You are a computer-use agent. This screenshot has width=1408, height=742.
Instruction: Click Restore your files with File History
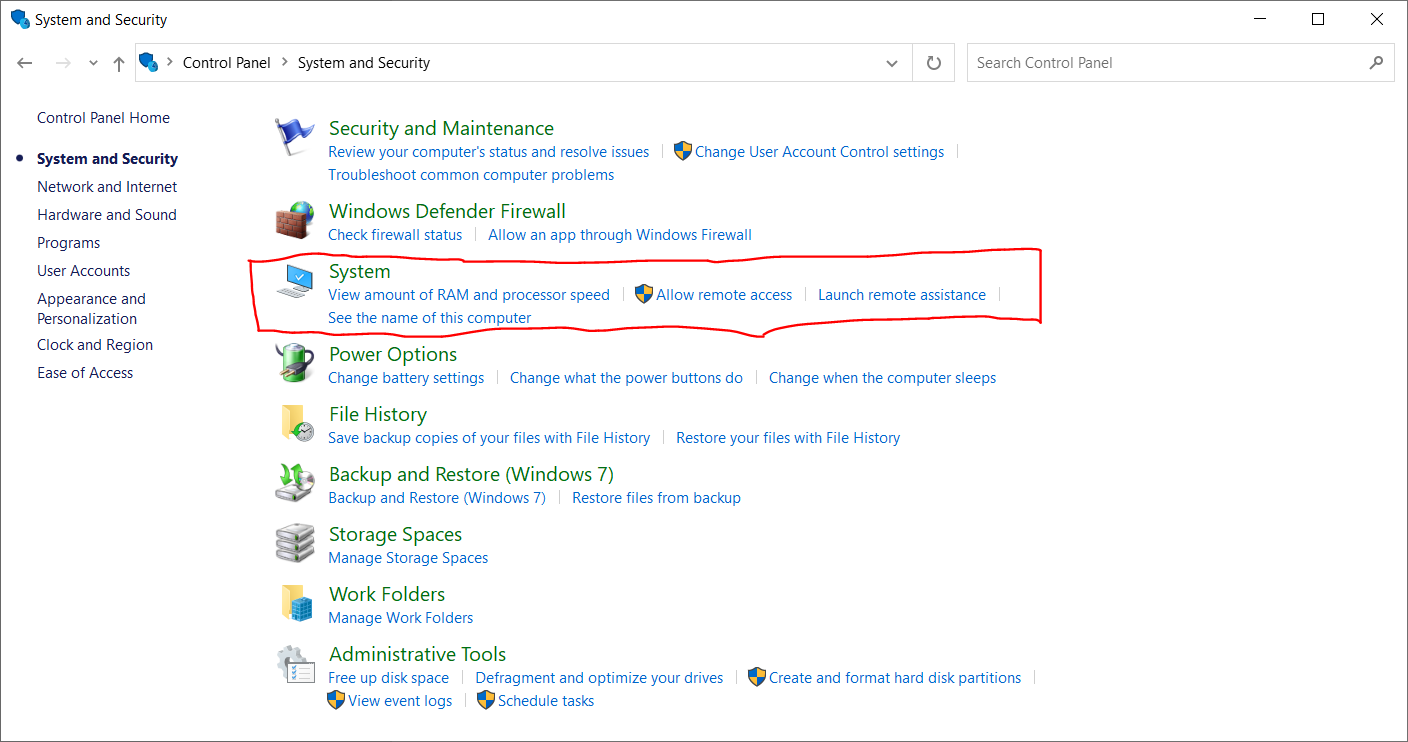[788, 438]
